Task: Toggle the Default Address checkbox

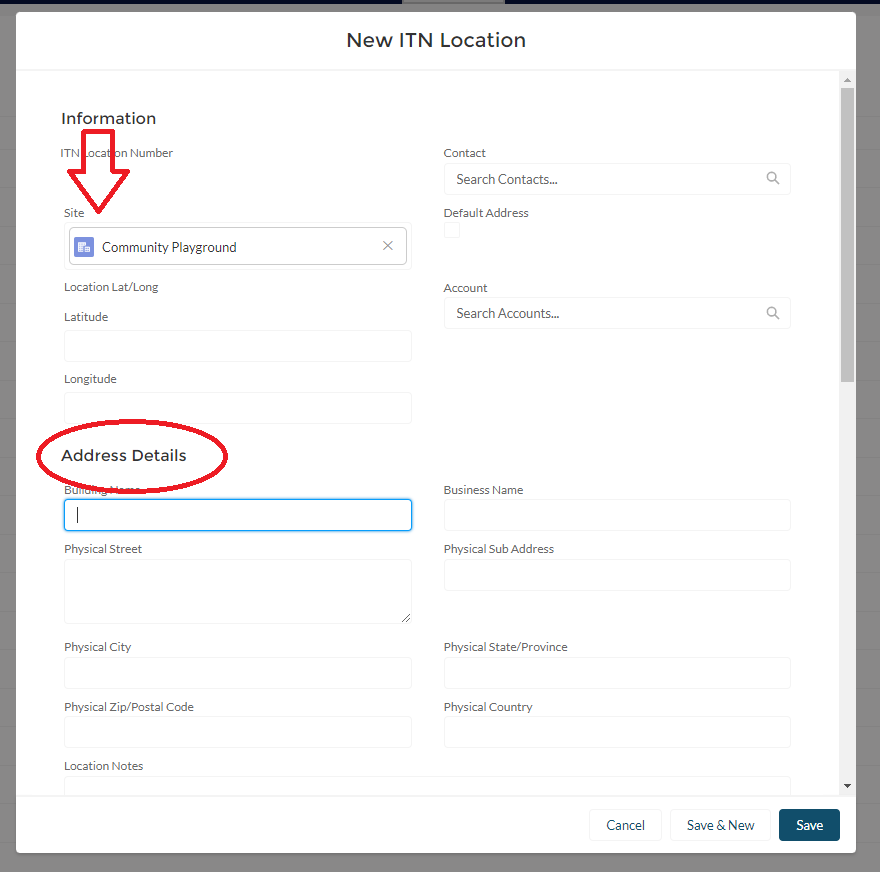Action: point(452,230)
